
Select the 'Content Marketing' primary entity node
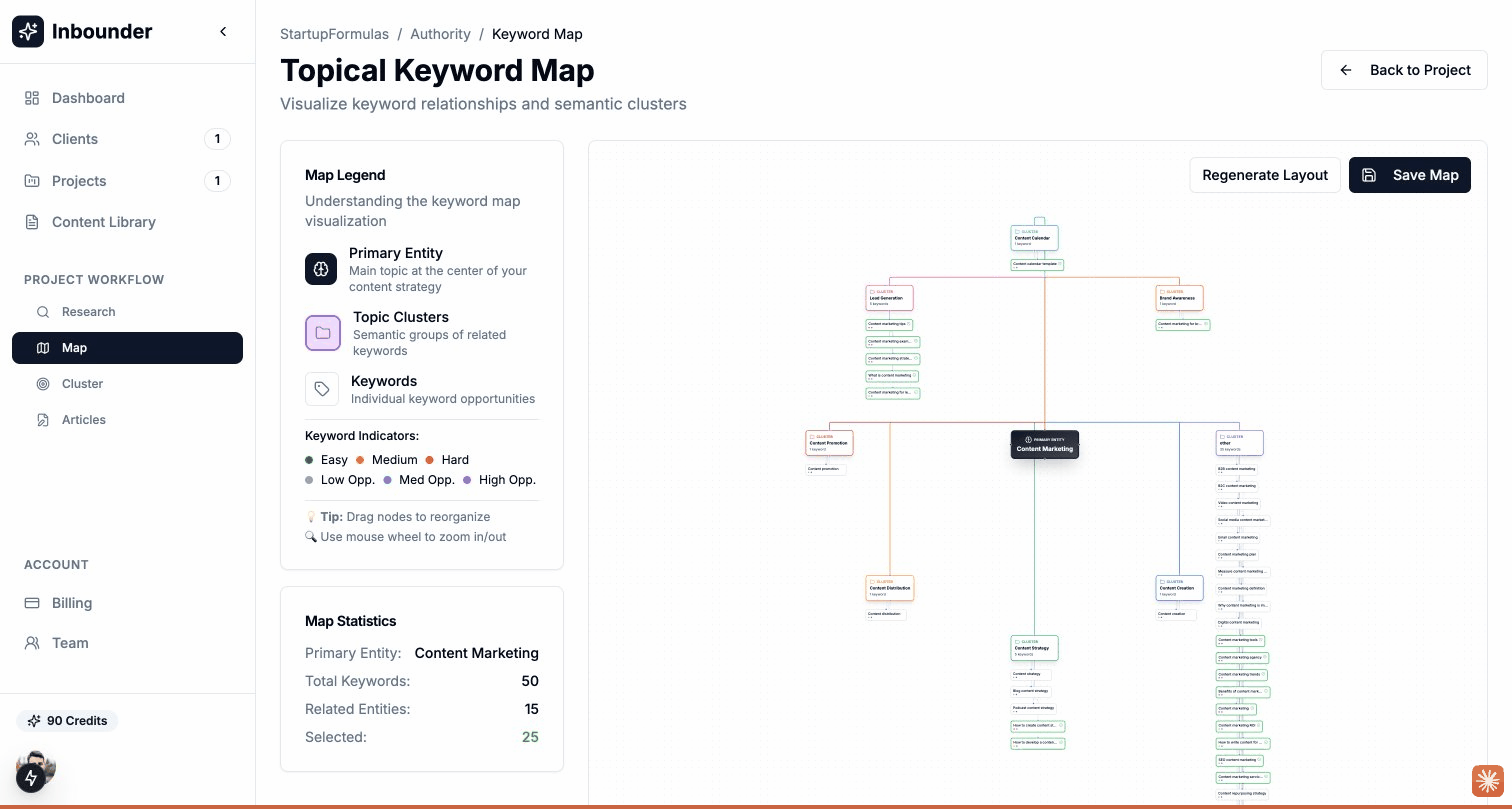pos(1044,446)
